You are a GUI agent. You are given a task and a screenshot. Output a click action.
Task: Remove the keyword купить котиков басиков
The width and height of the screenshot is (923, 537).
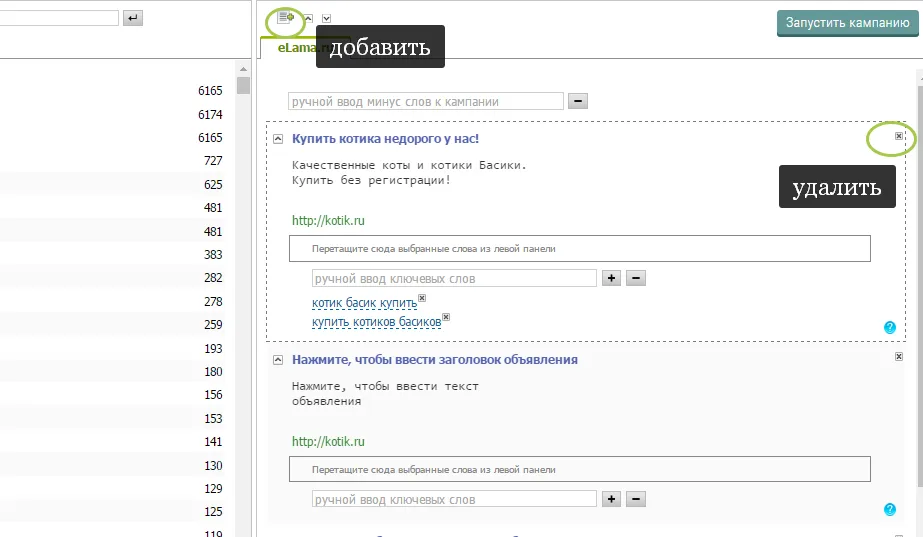446,317
